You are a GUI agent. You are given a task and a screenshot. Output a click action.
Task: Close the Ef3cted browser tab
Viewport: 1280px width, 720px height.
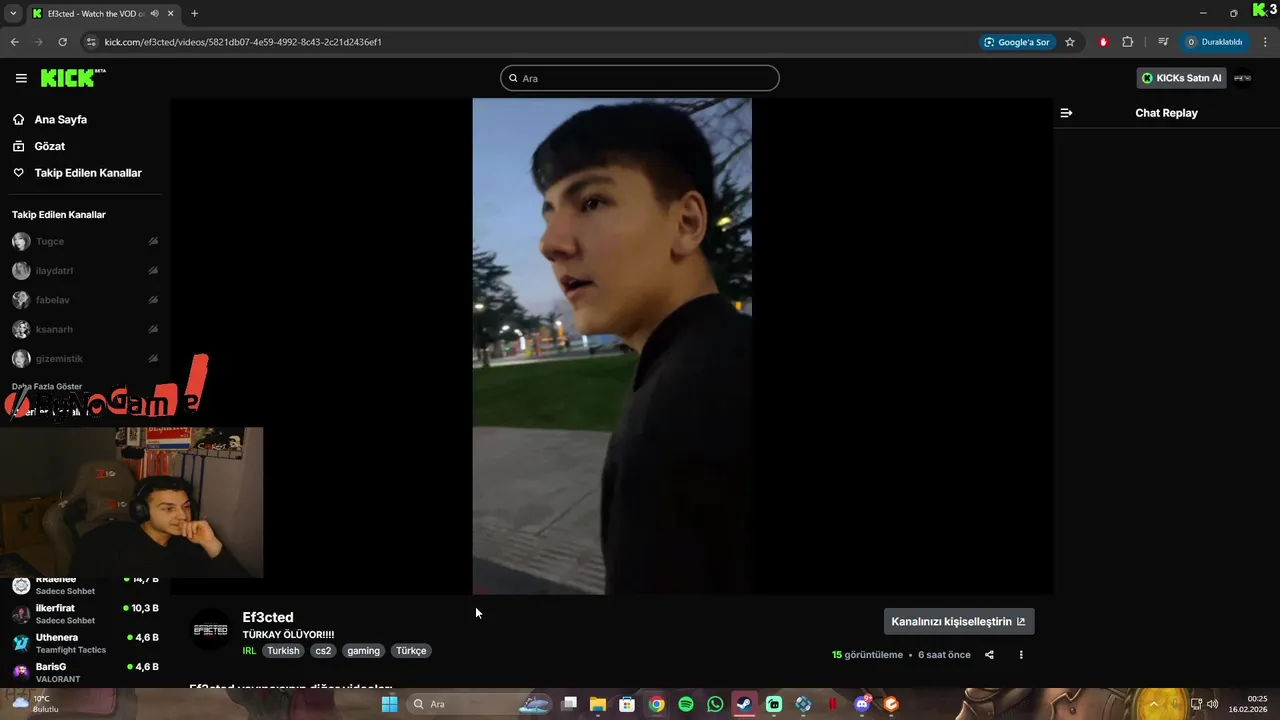pos(172,13)
